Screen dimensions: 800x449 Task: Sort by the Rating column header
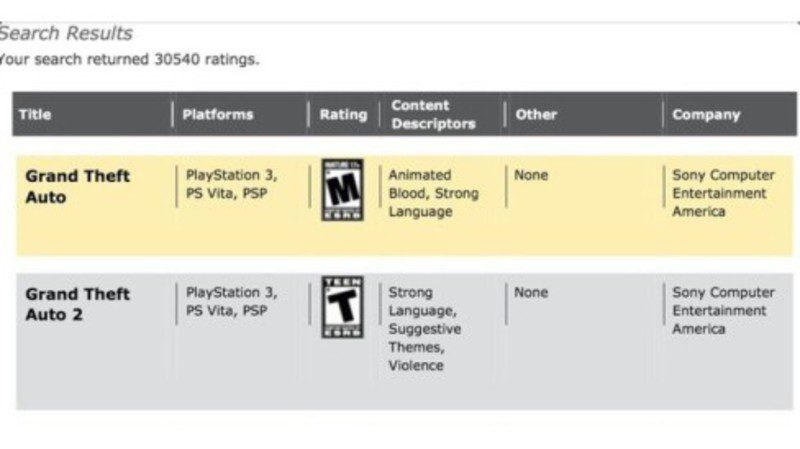(343, 114)
